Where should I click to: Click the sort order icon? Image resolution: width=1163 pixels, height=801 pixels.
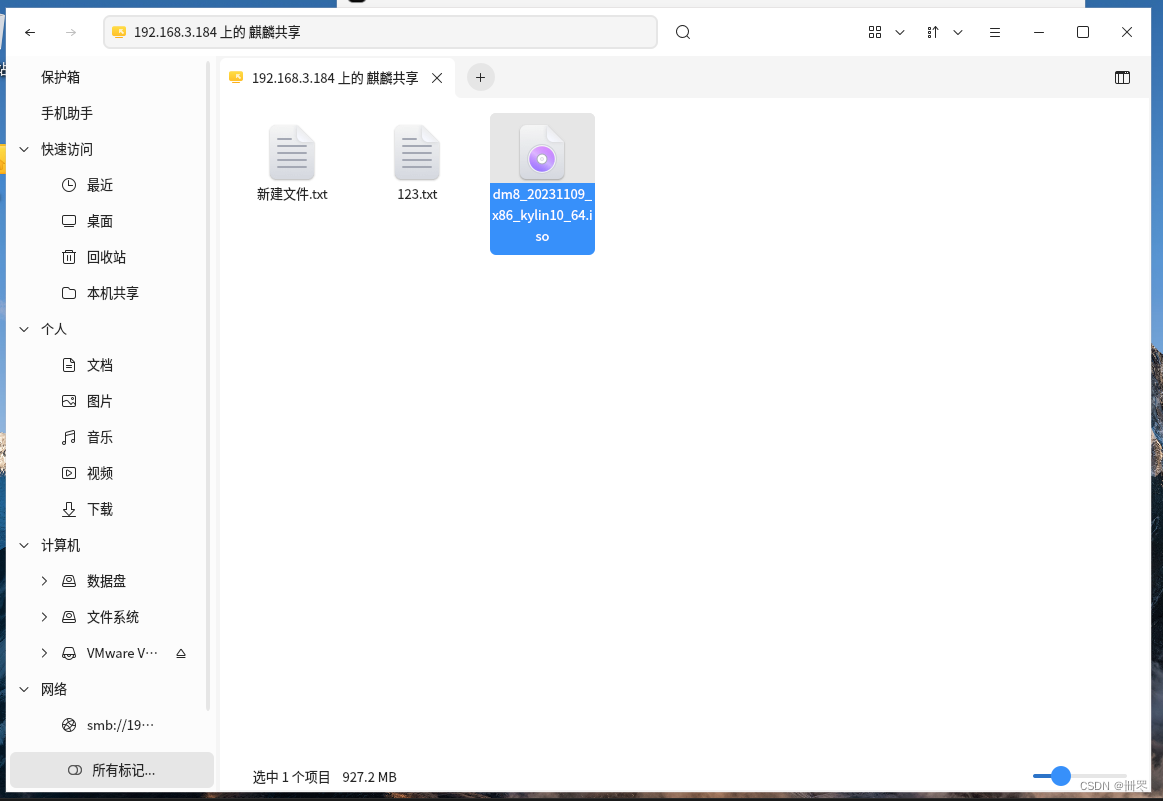pyautogui.click(x=933, y=32)
